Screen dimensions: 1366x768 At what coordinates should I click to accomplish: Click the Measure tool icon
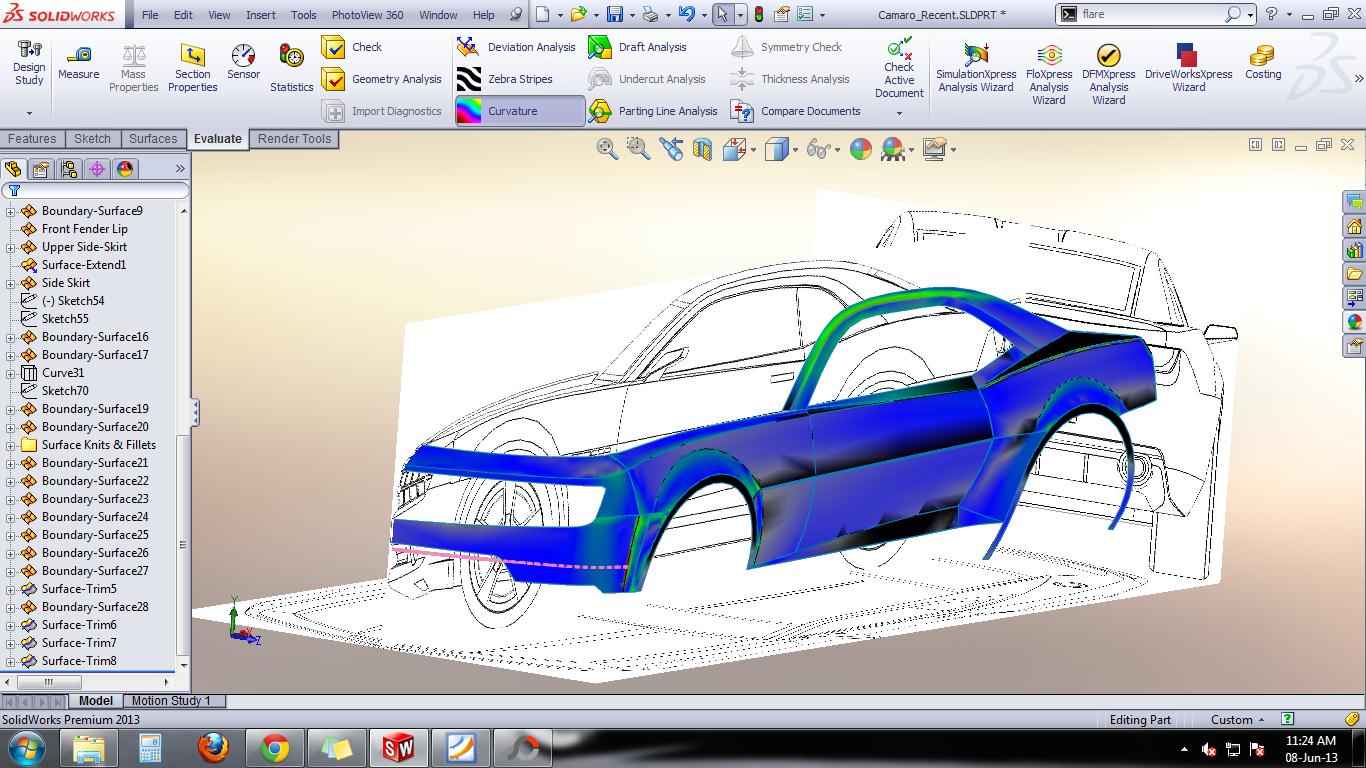point(78,56)
